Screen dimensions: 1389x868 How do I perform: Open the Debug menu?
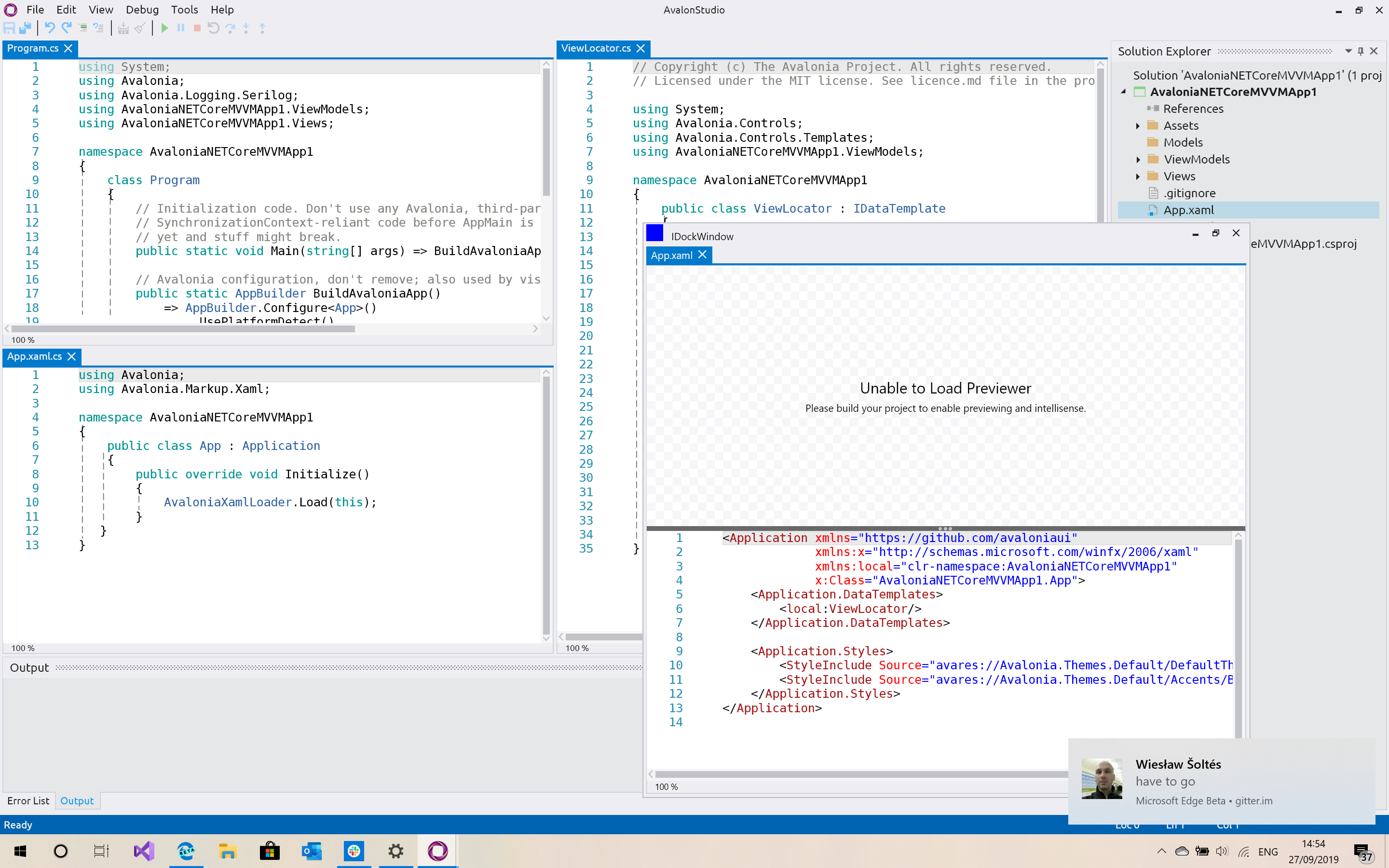[x=142, y=10]
